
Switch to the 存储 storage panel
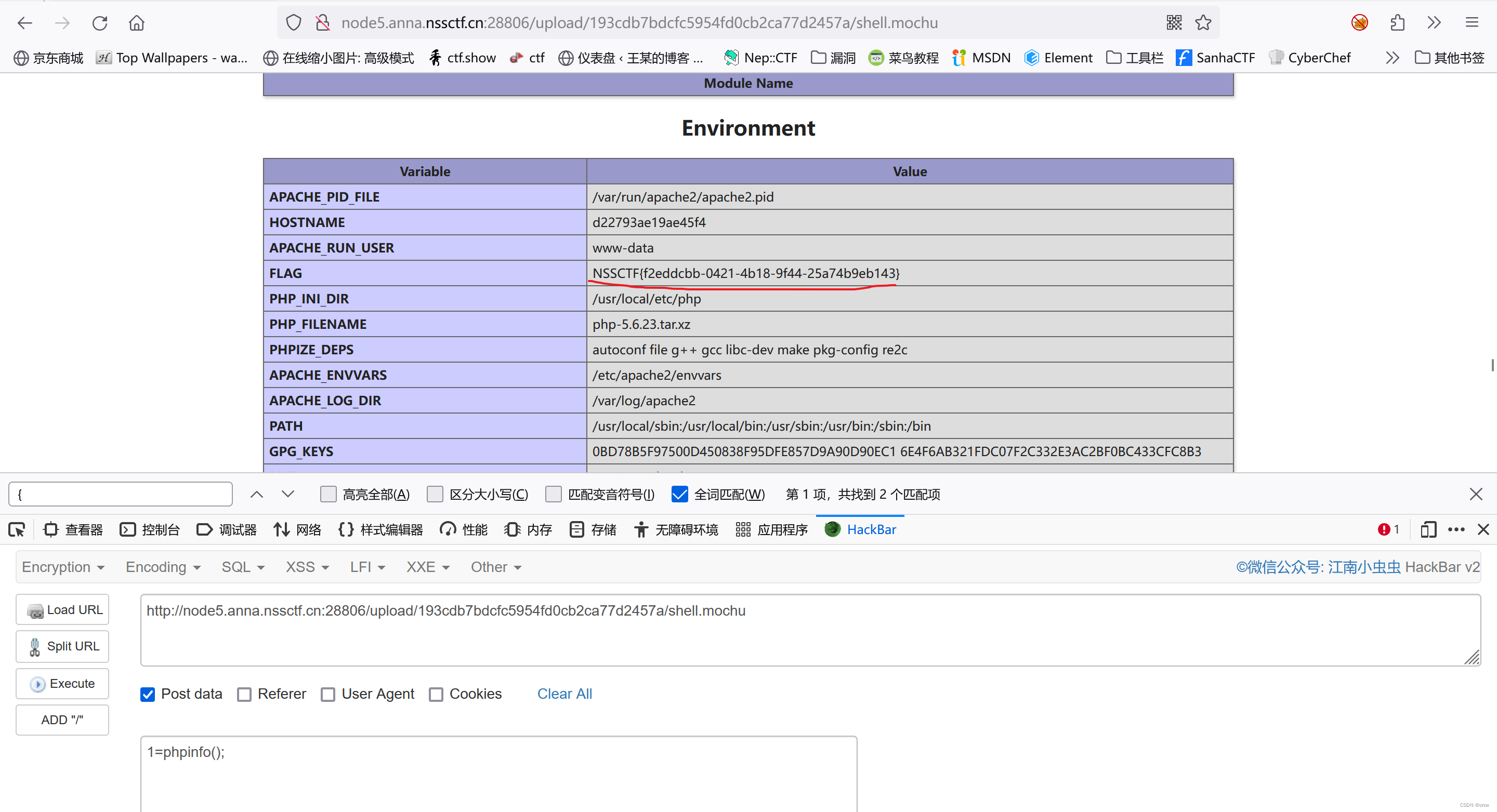point(593,529)
